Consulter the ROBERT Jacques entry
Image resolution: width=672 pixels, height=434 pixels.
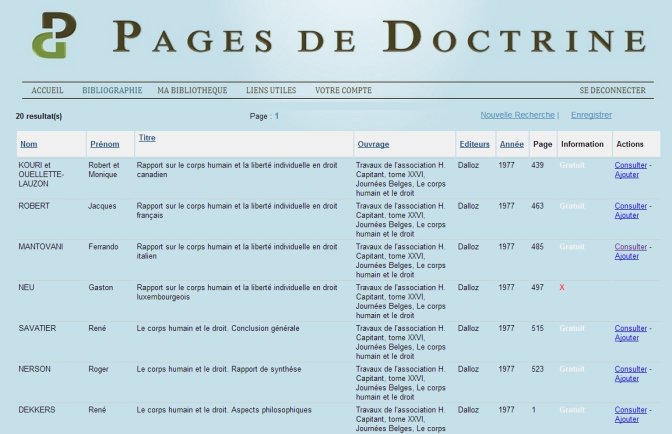point(630,206)
